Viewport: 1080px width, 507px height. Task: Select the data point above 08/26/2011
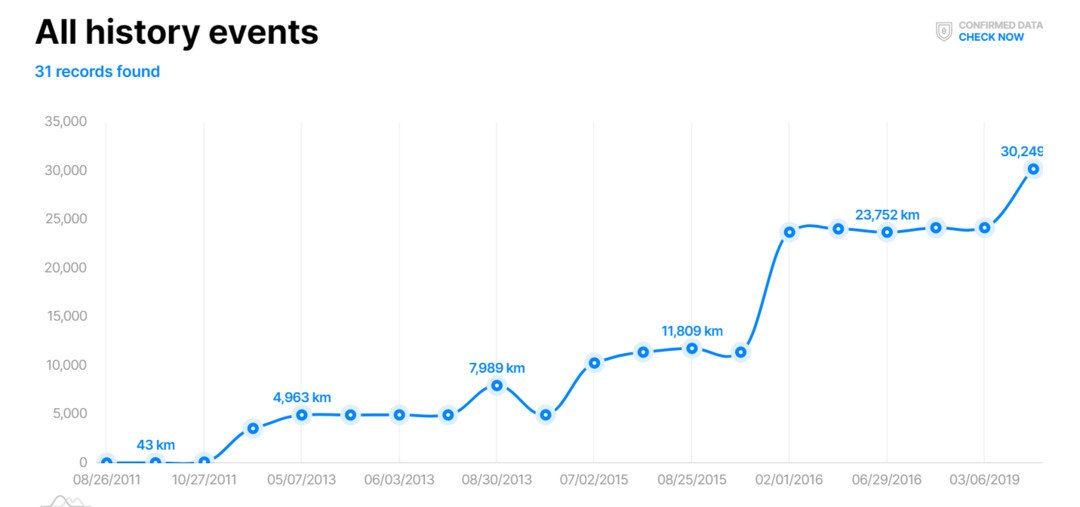[x=107, y=462]
